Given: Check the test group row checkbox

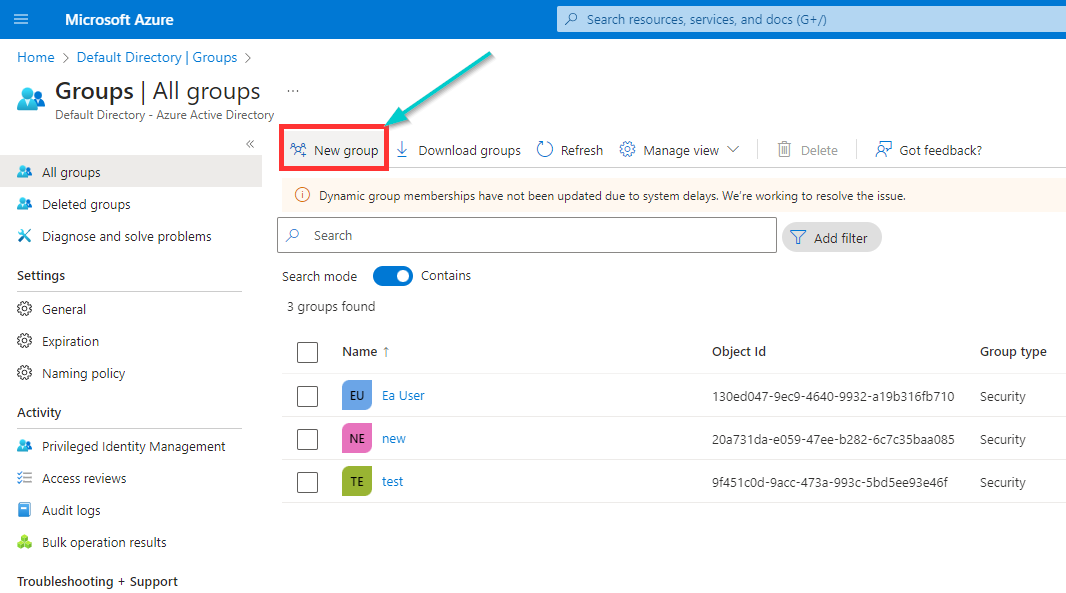Looking at the screenshot, I should click(x=307, y=482).
